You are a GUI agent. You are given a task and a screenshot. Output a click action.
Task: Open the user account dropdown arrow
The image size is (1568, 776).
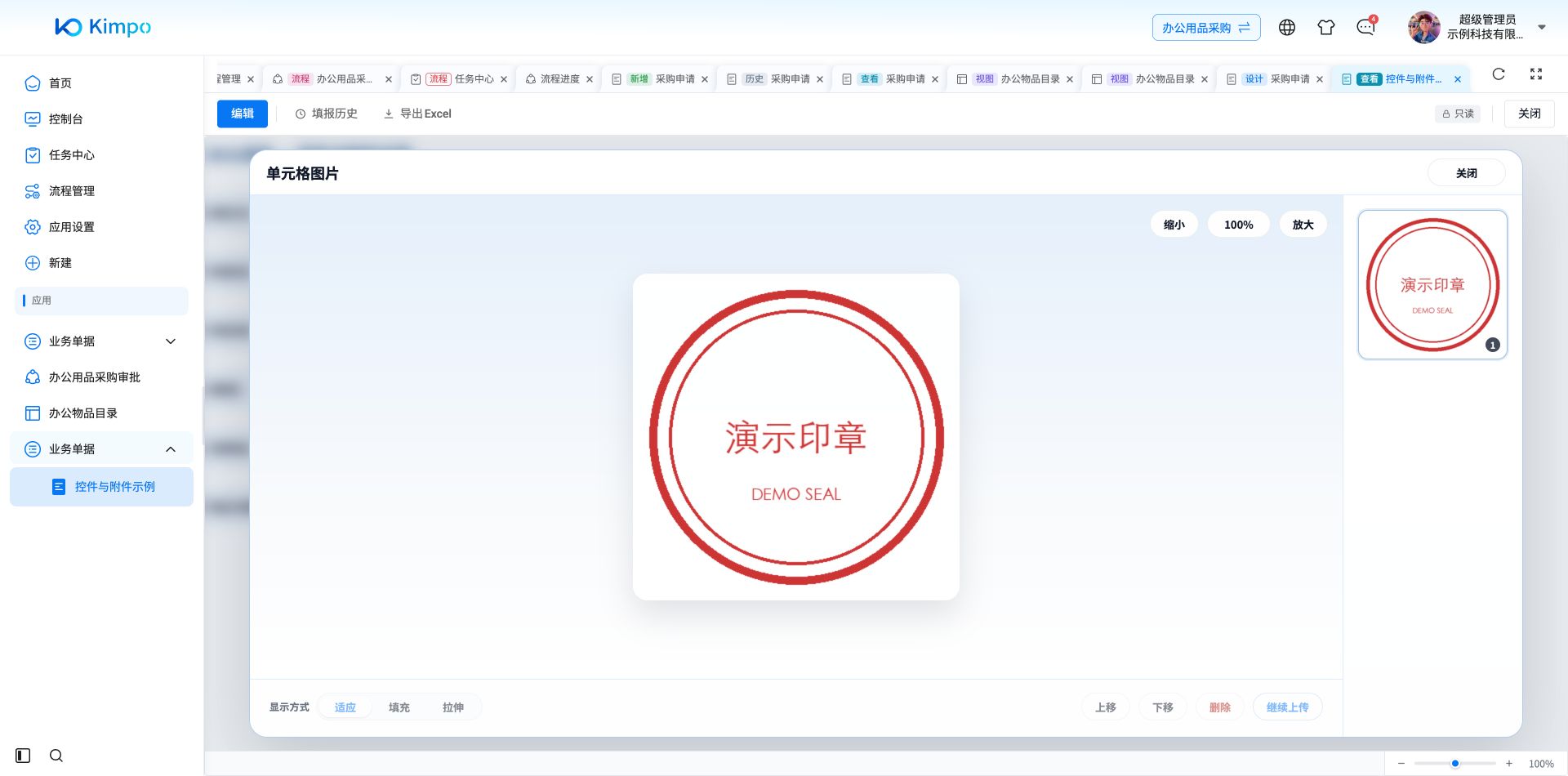pos(1542,27)
